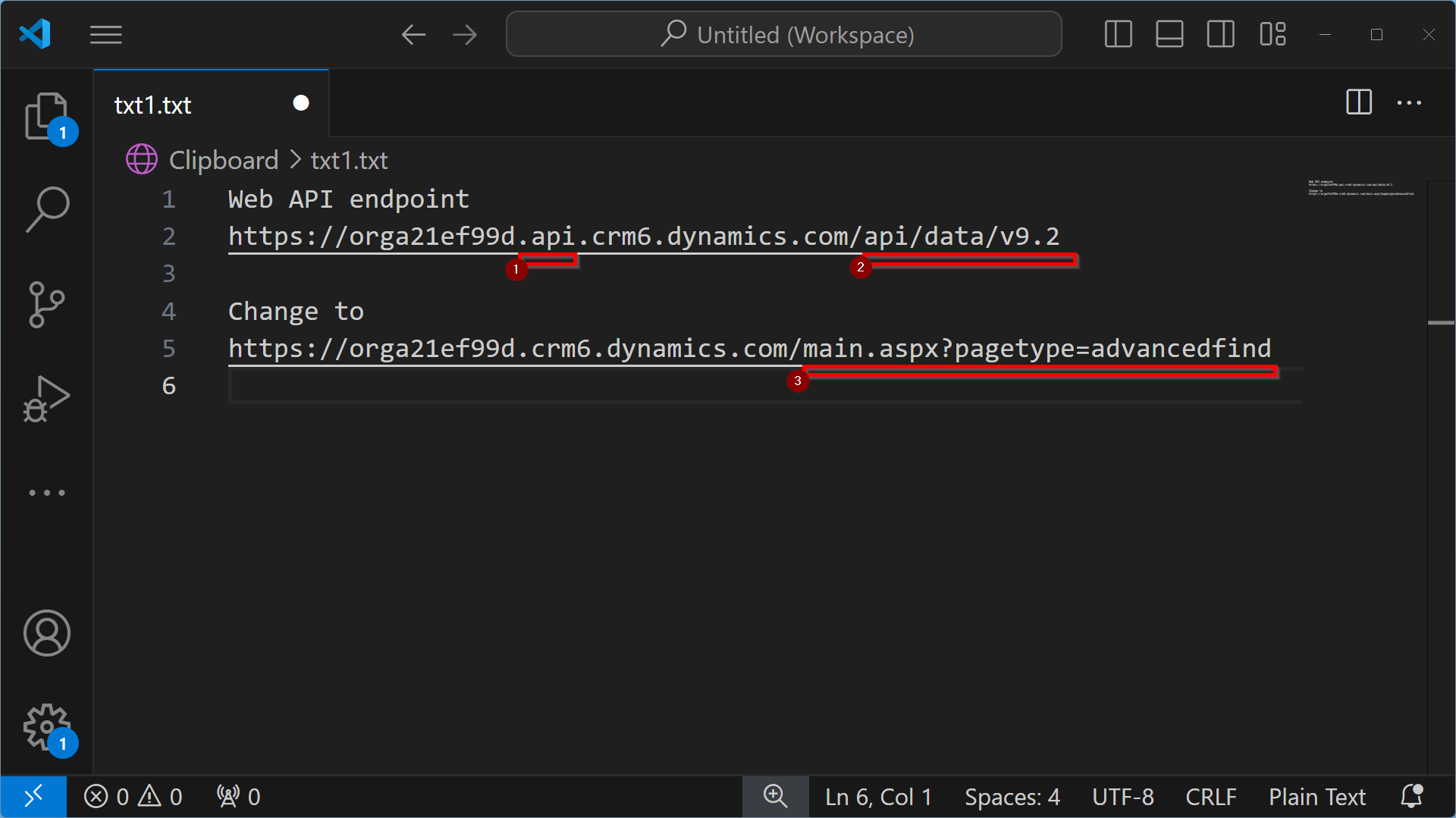Click the txt1.txt breadcrumb

(x=349, y=161)
